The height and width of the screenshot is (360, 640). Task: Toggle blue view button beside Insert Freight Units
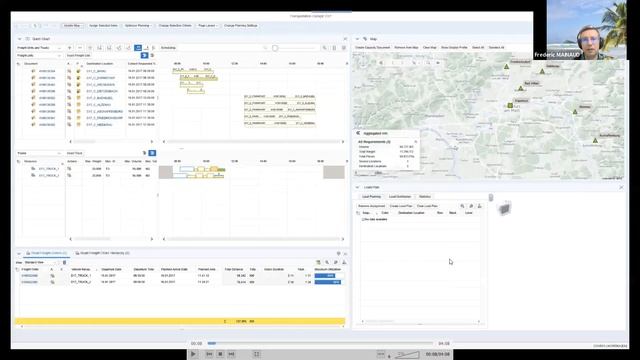coord(144,55)
